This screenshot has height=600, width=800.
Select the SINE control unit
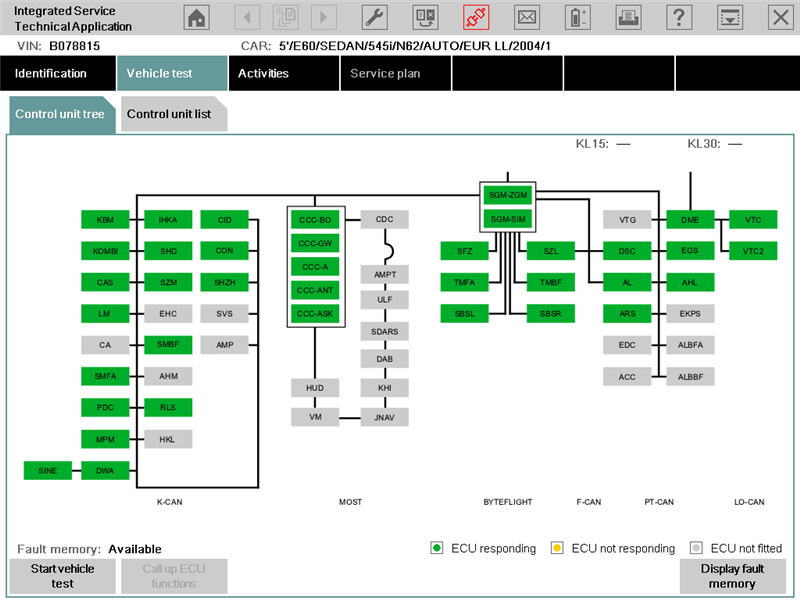(x=47, y=470)
